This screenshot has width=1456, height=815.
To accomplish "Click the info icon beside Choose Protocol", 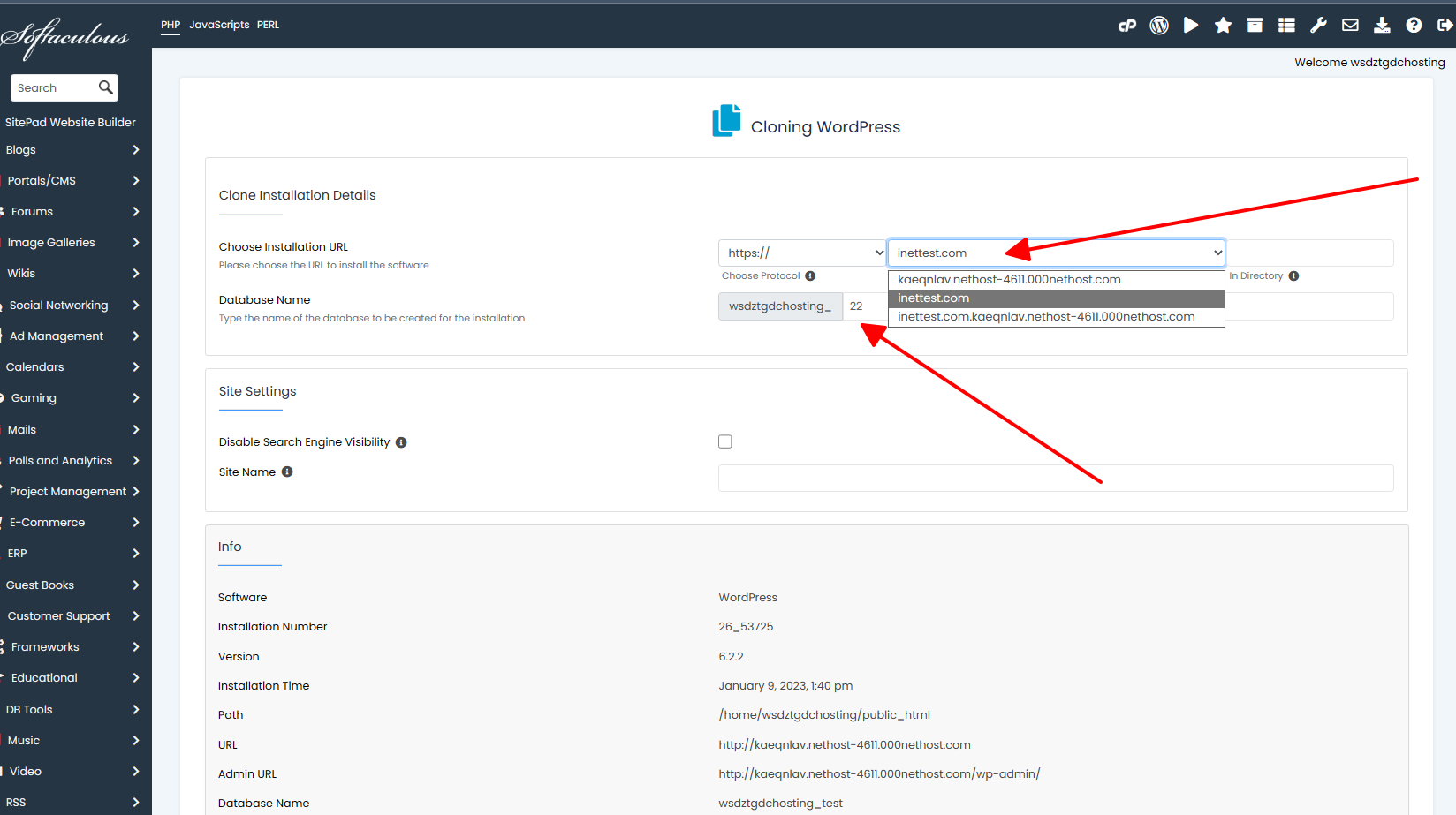I will click(810, 276).
